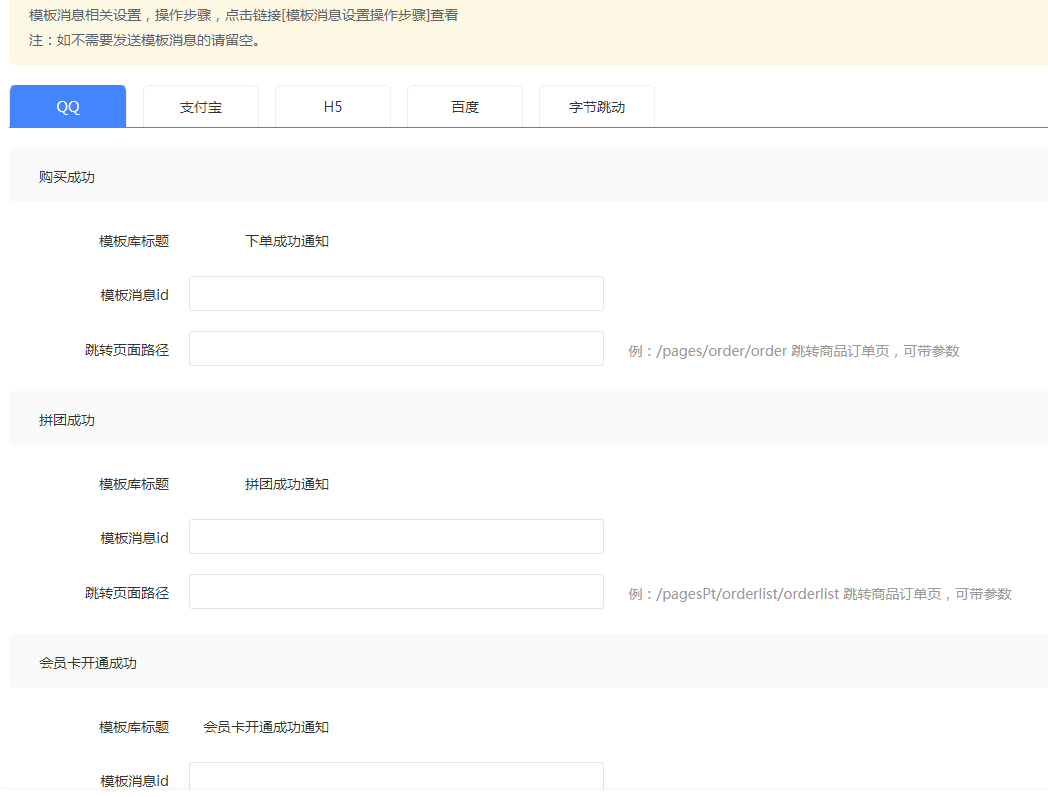Select the /pagesPt/orderlist/orderlist example hint

pos(820,594)
